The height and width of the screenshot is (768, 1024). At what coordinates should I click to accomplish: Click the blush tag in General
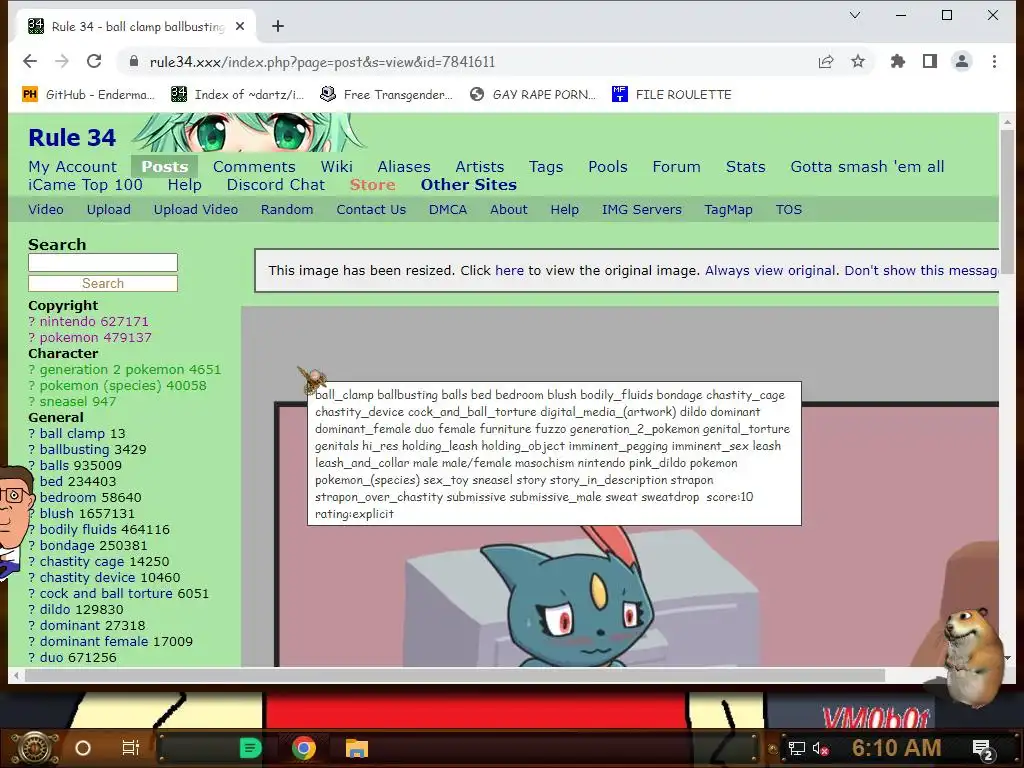pyautogui.click(x=56, y=514)
